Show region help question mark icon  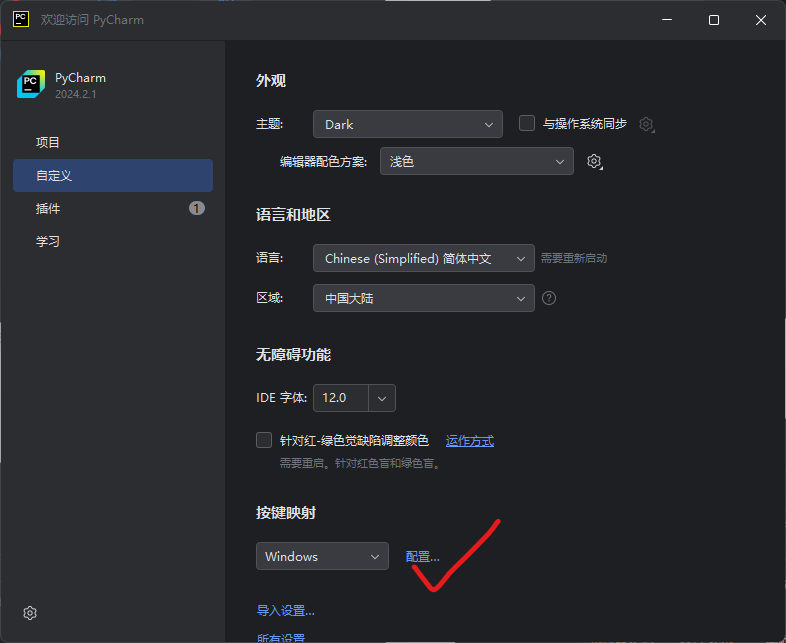click(x=549, y=298)
